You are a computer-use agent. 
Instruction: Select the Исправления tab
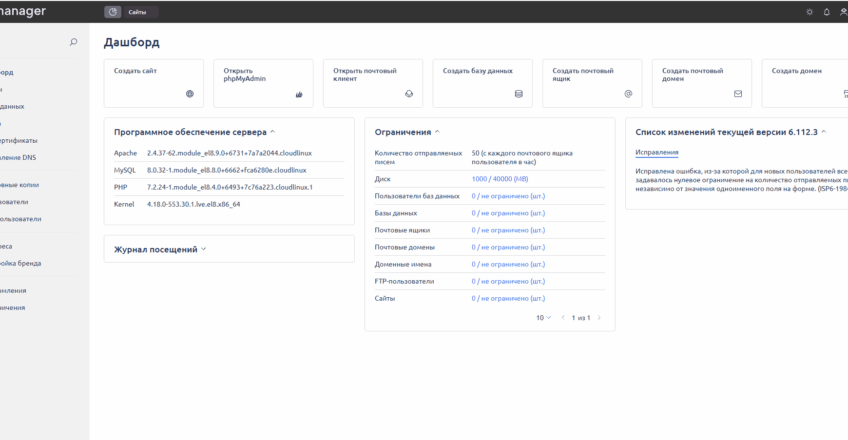657,152
